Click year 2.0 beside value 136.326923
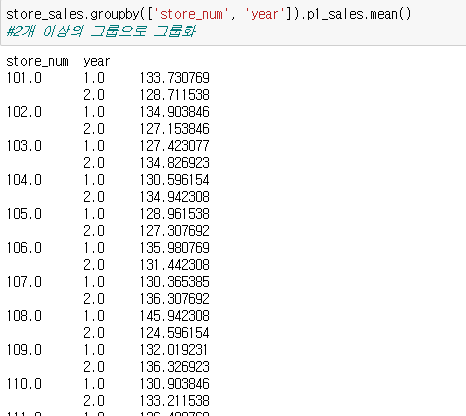The image size is (466, 416). 94,367
